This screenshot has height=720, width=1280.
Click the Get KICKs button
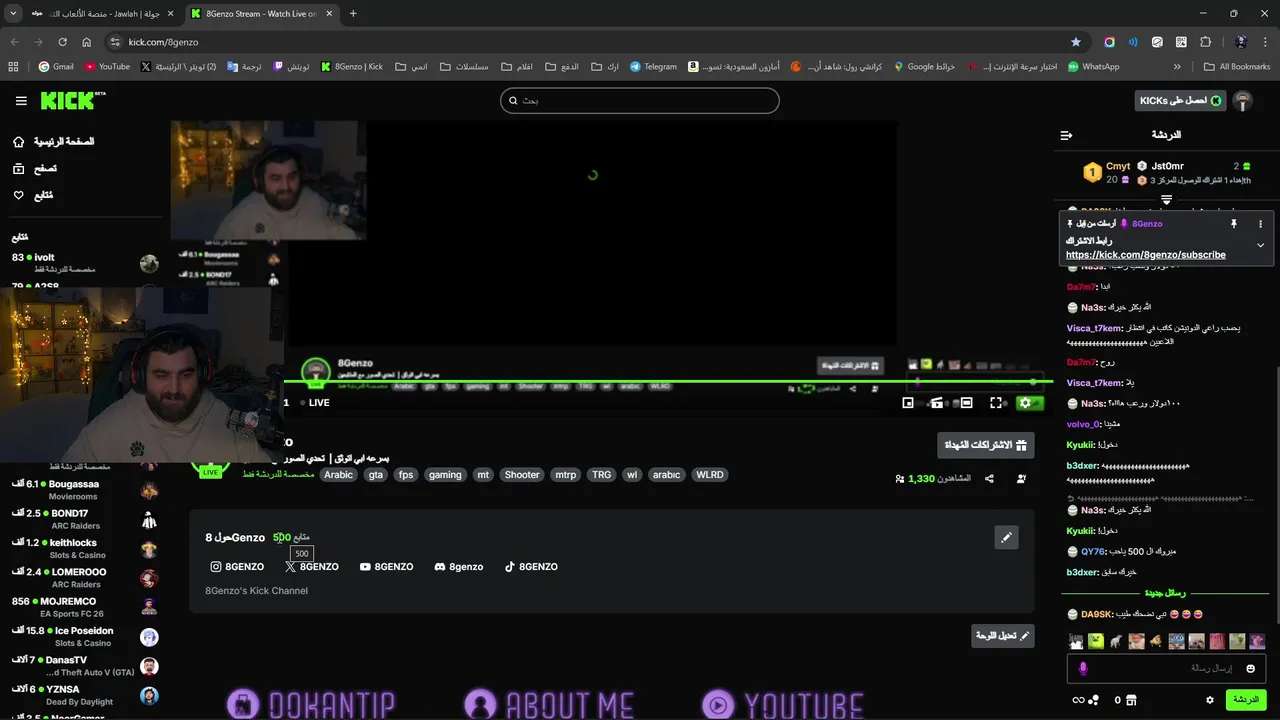point(1181,101)
